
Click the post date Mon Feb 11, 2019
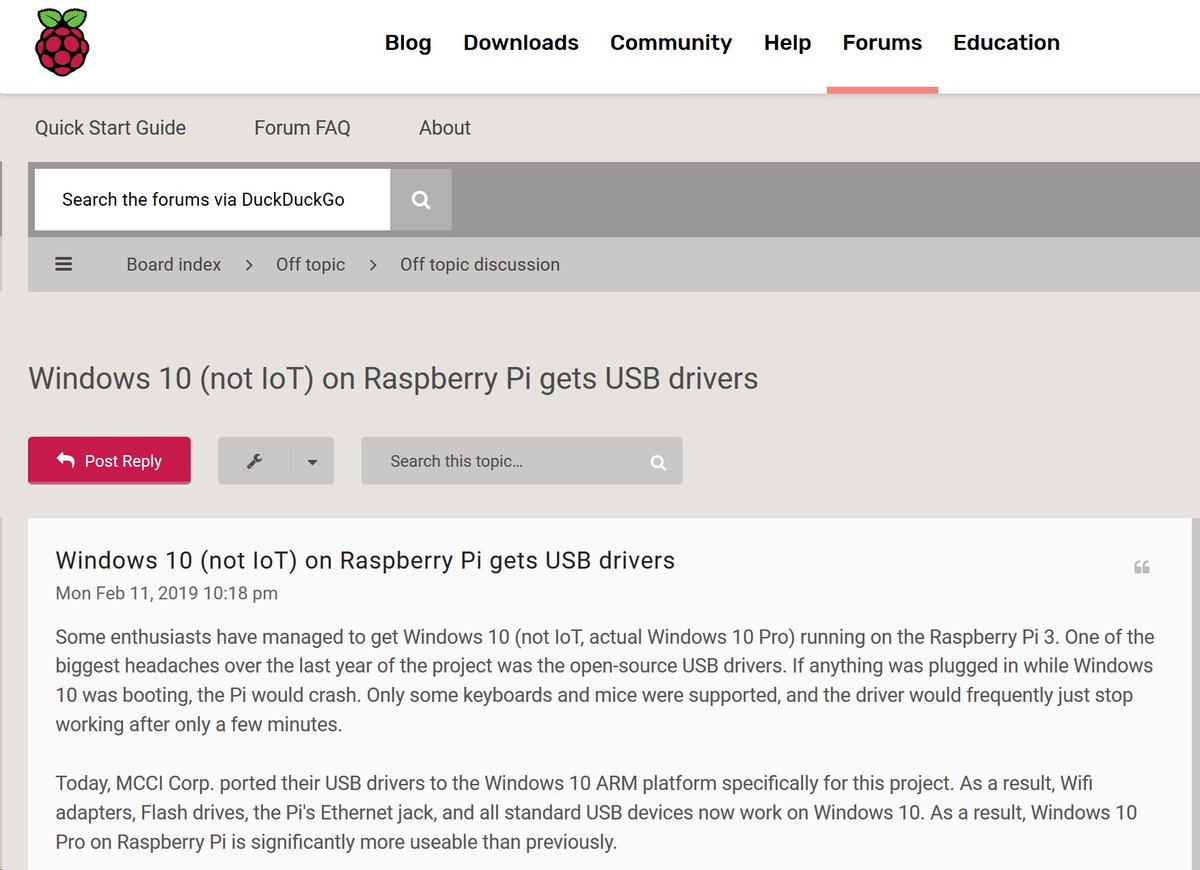click(x=167, y=593)
